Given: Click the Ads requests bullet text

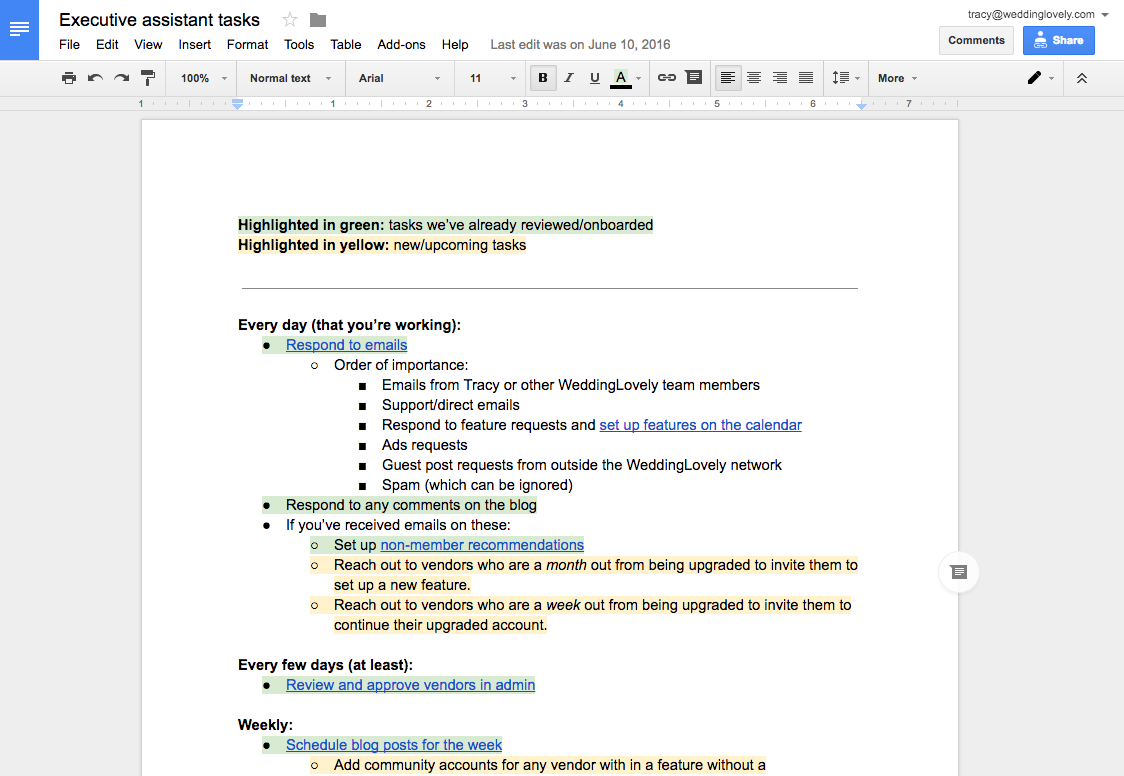Looking at the screenshot, I should pyautogui.click(x=424, y=445).
